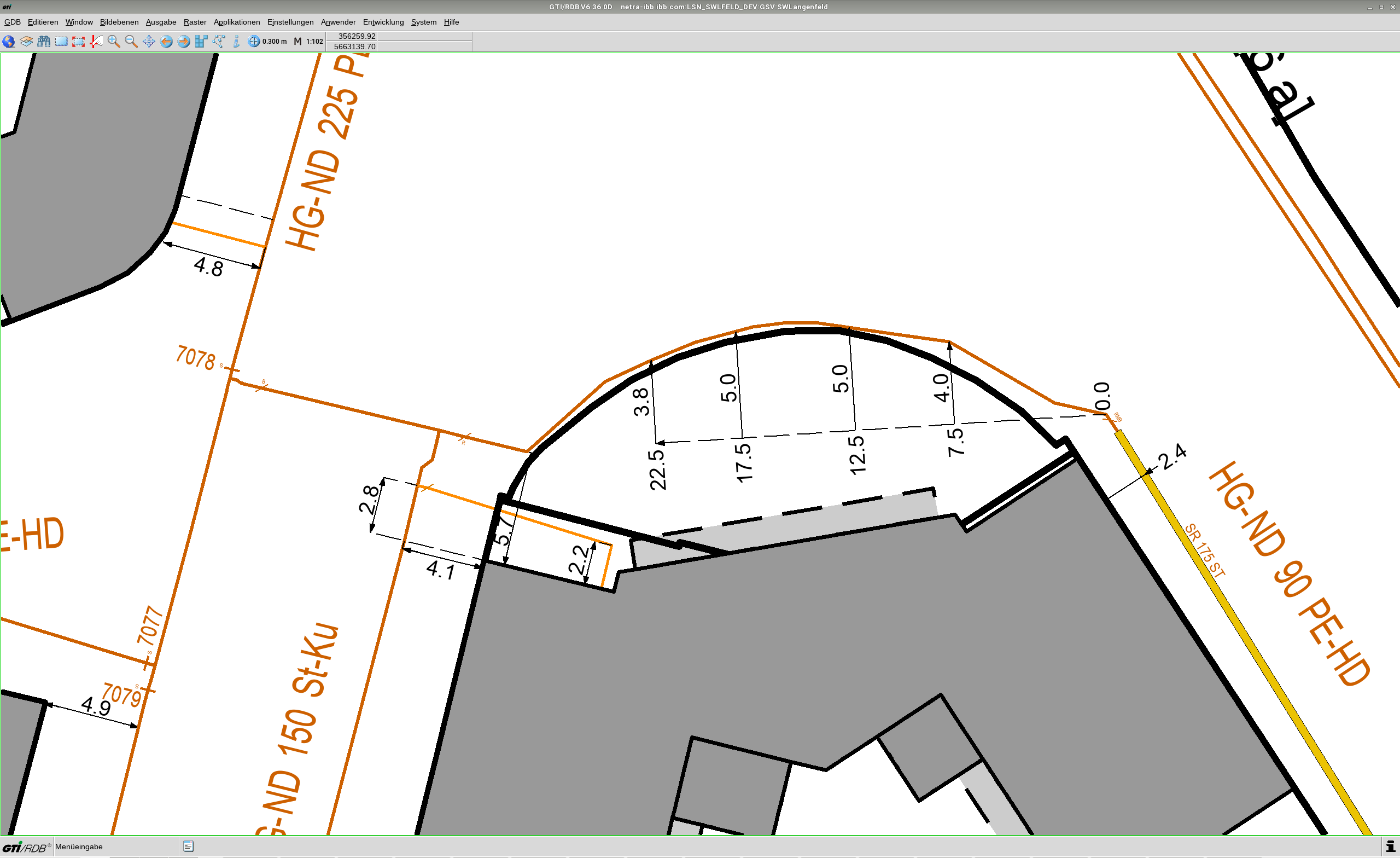Click the red-cornered zoom extent icon
This screenshot has height=858, width=1400.
78,42
